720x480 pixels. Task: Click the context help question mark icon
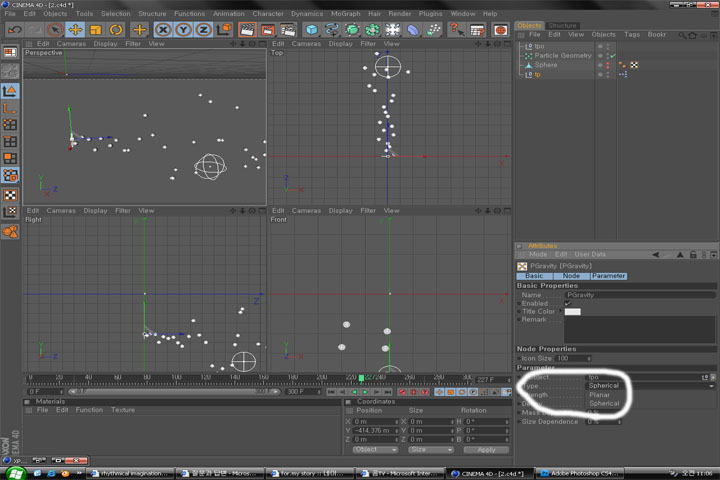pos(456,30)
